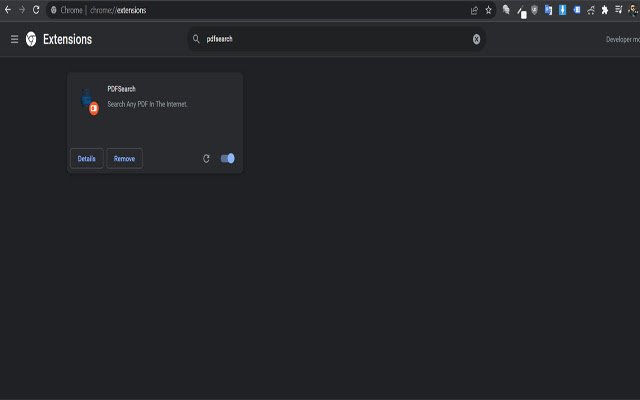Click the 'Search Any PDF In The Internet.' description
640x400 pixels.
click(x=147, y=104)
